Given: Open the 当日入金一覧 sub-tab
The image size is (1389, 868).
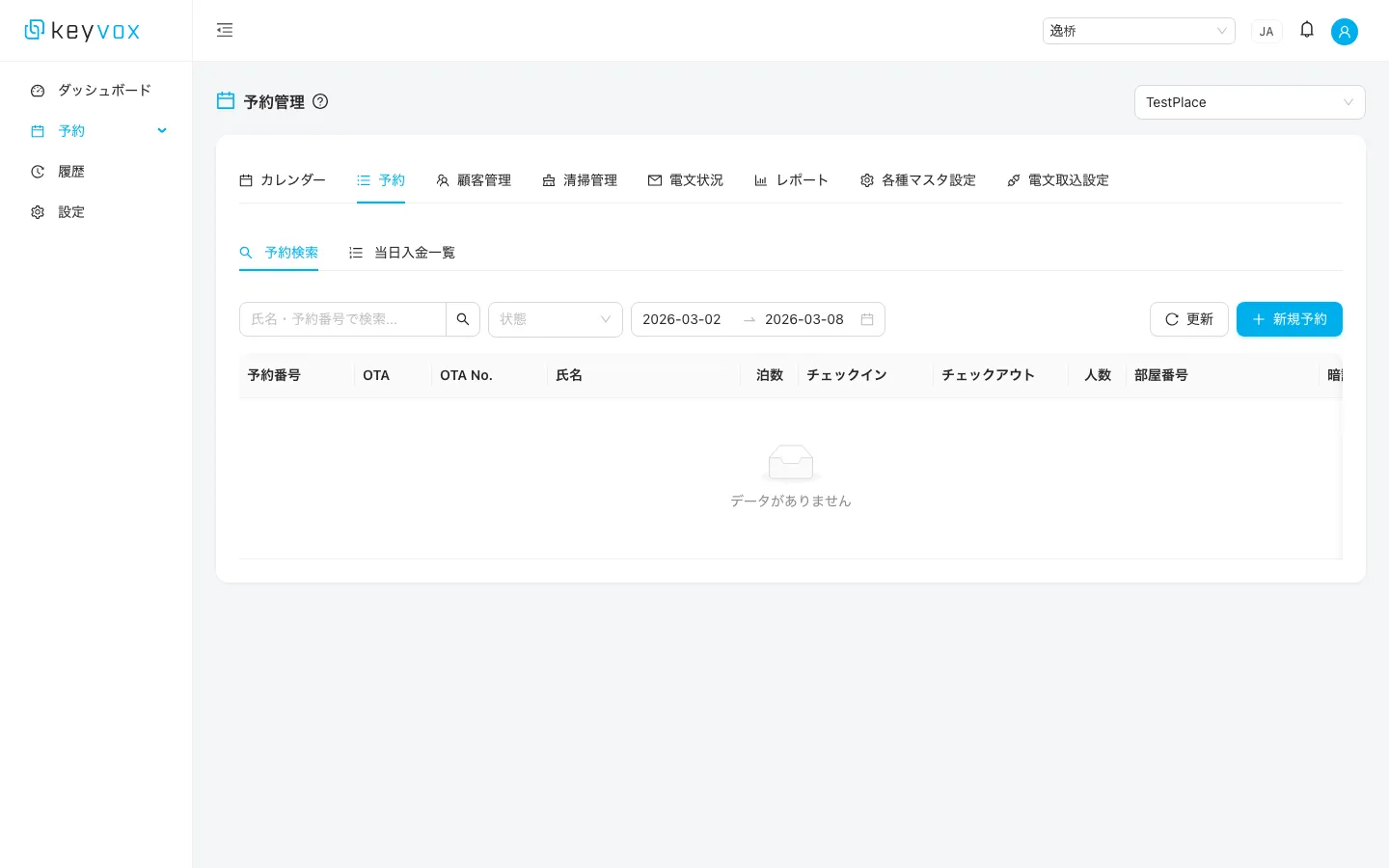Looking at the screenshot, I should point(401,252).
